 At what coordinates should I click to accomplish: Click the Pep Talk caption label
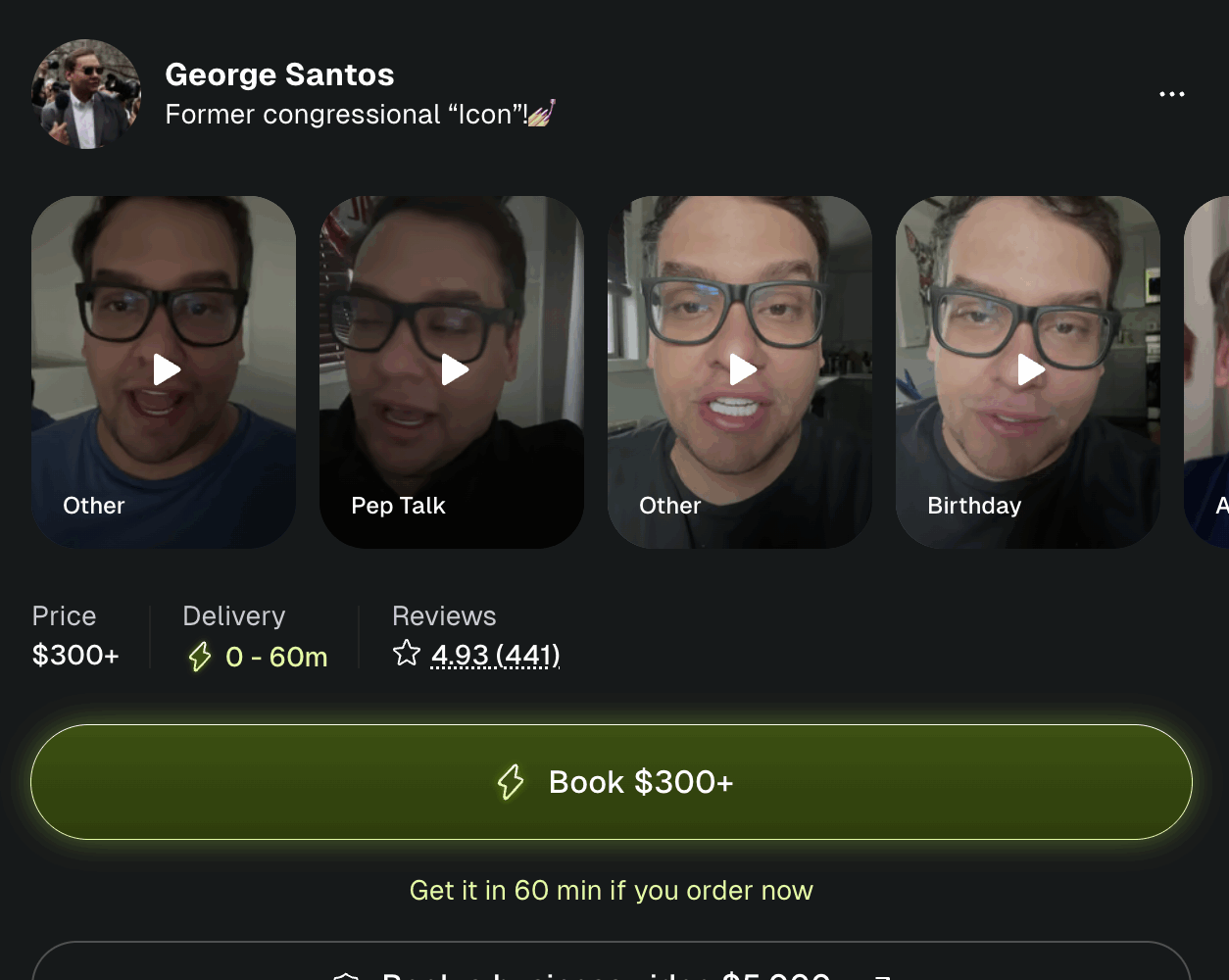point(398,506)
